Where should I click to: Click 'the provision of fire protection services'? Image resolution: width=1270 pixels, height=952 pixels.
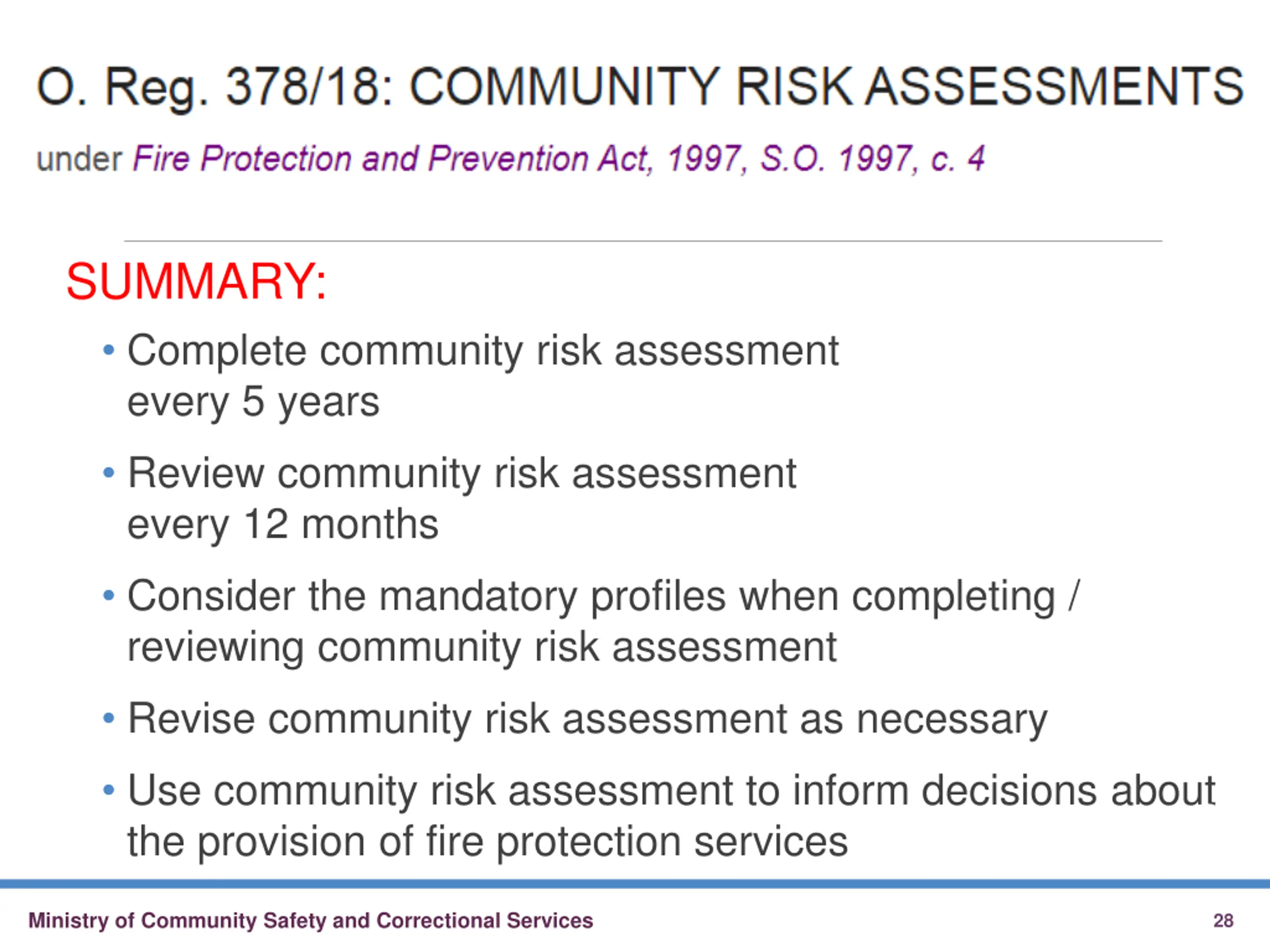(488, 842)
